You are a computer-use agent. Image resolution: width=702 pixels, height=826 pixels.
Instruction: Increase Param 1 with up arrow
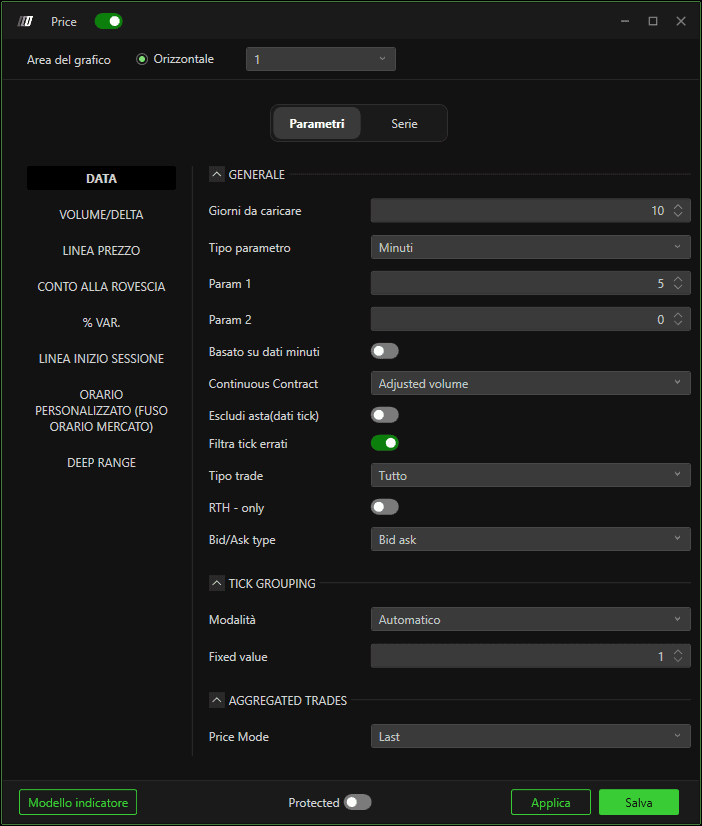pyautogui.click(x=678, y=279)
